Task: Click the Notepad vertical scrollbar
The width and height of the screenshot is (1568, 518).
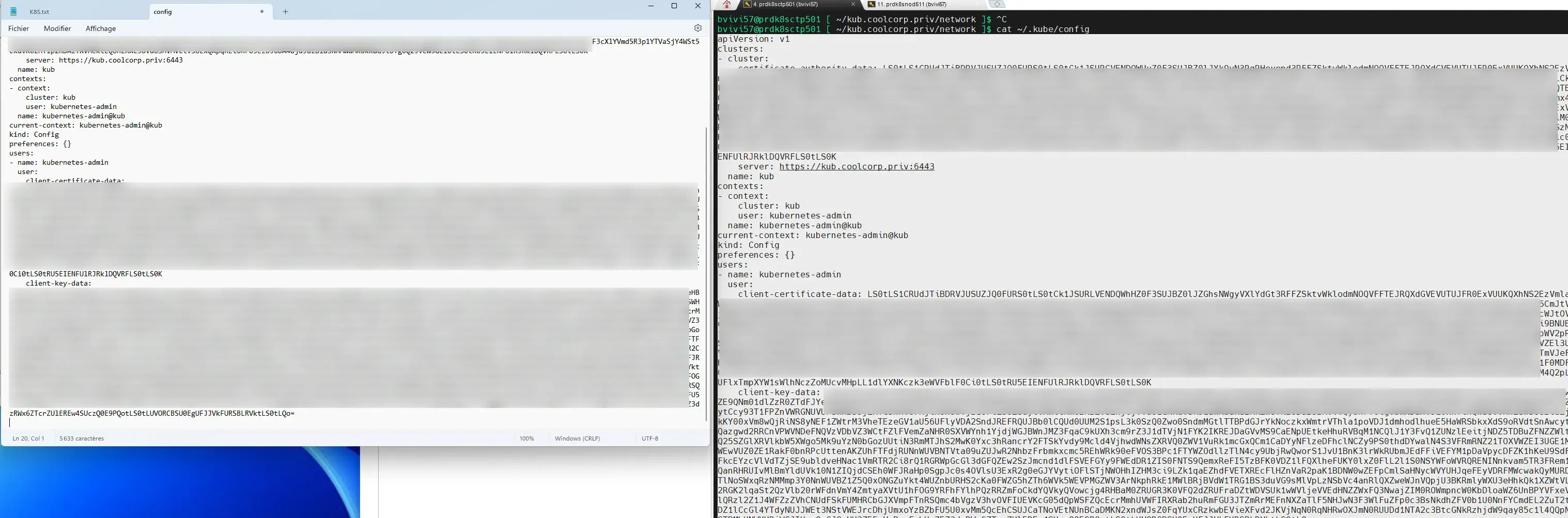Action: [706, 274]
